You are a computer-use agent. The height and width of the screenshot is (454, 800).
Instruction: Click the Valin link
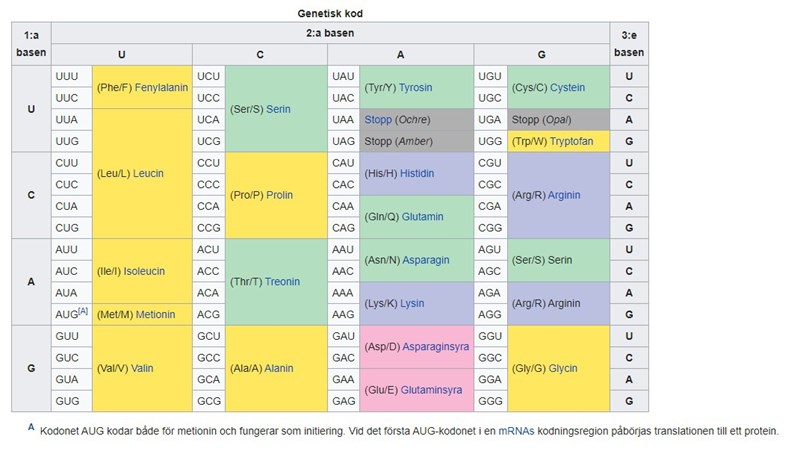point(142,368)
